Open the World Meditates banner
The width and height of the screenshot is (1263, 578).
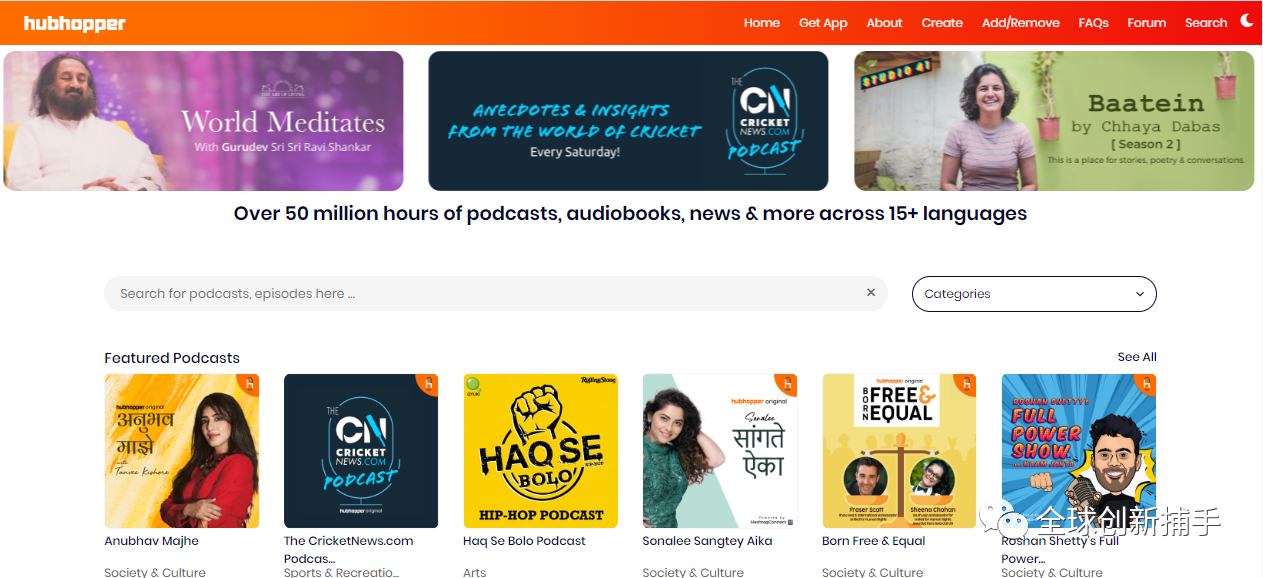click(204, 121)
